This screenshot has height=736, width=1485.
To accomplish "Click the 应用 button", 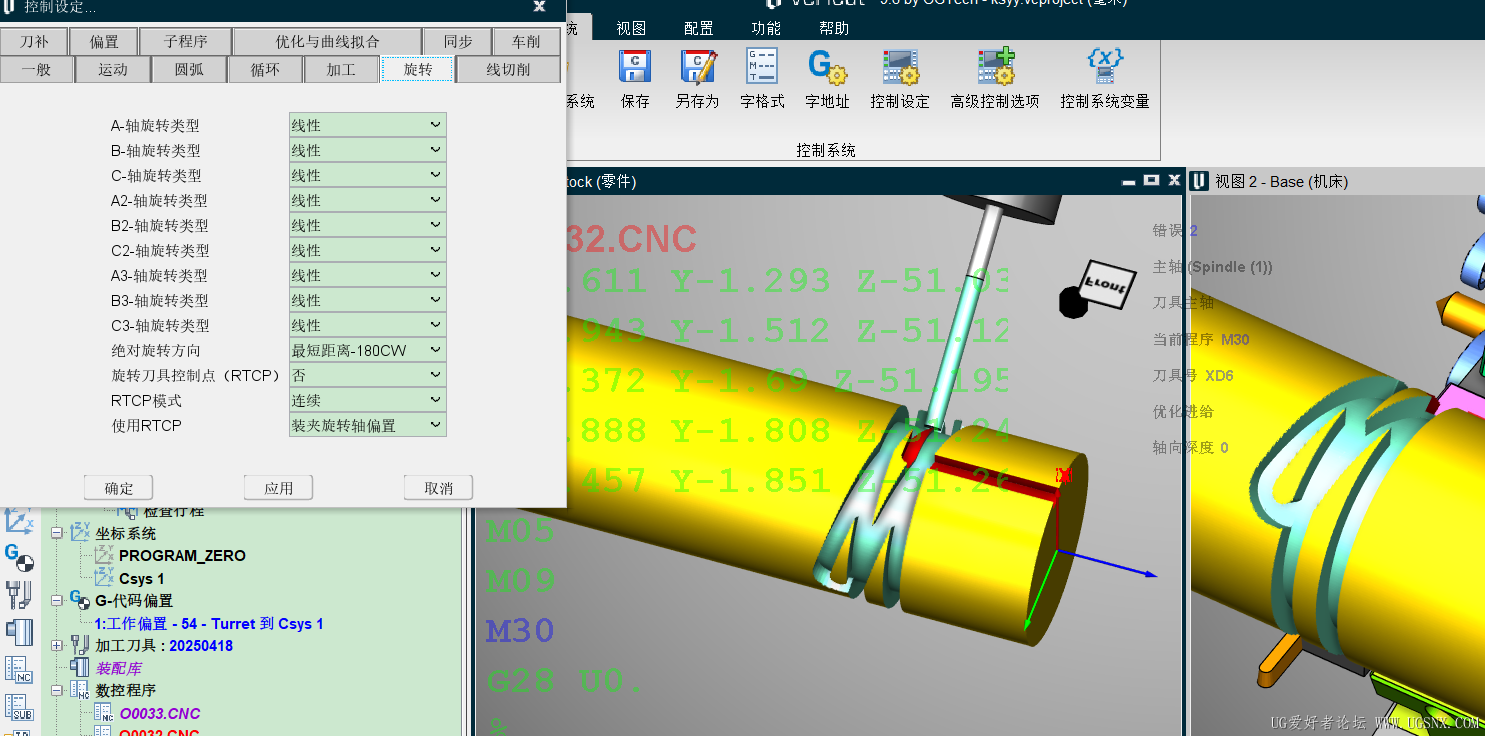I will (x=279, y=488).
